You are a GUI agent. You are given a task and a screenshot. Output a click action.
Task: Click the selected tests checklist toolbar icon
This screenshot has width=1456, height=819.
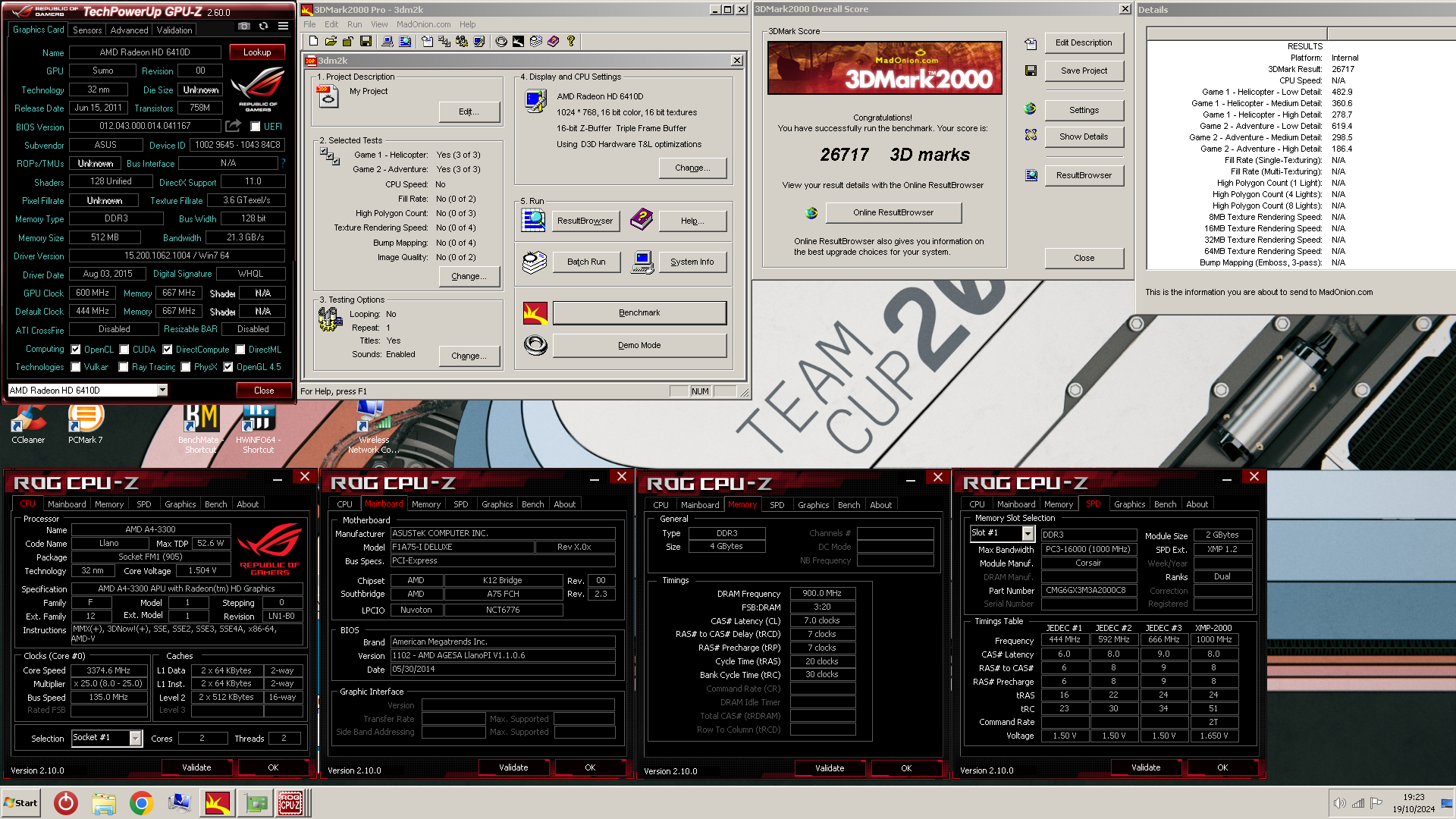pyautogui.click(x=444, y=41)
